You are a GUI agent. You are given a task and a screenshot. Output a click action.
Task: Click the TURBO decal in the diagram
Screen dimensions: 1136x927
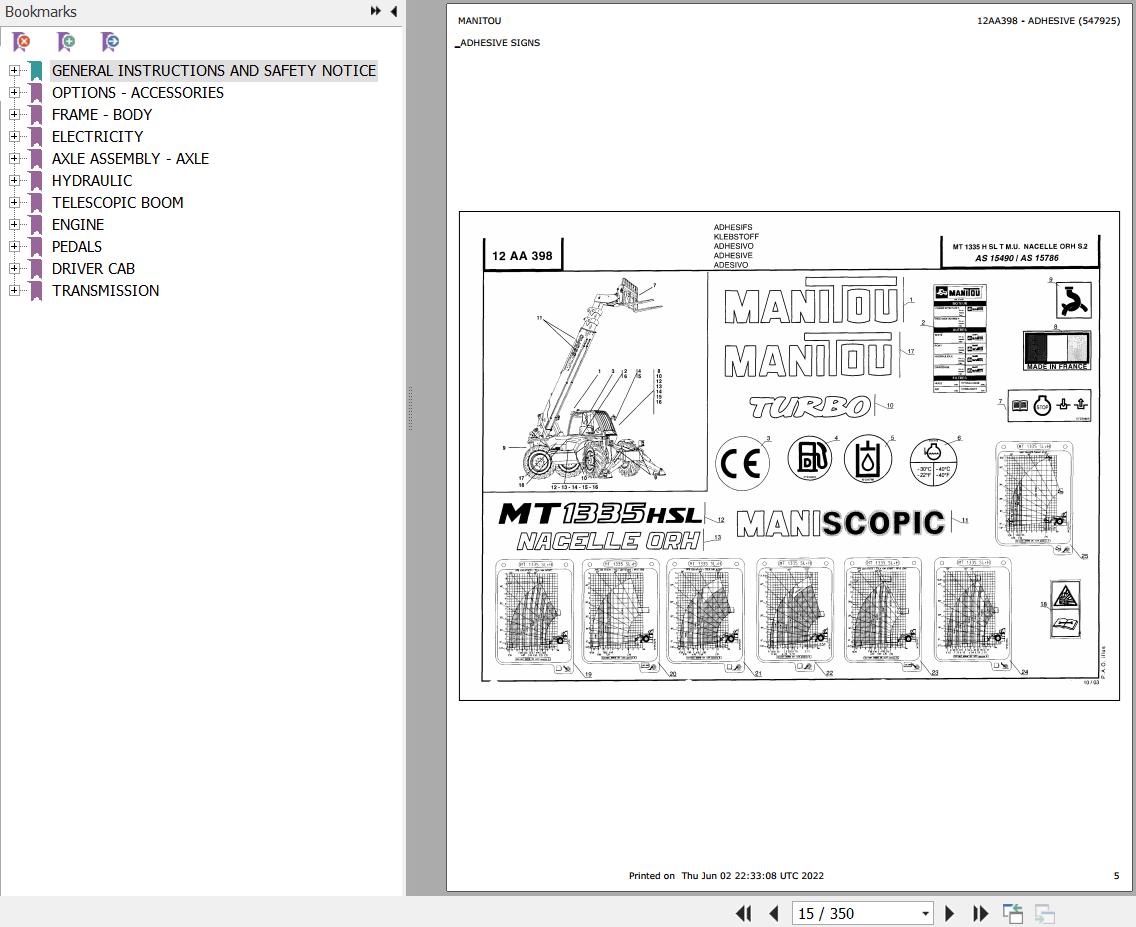[x=810, y=407]
